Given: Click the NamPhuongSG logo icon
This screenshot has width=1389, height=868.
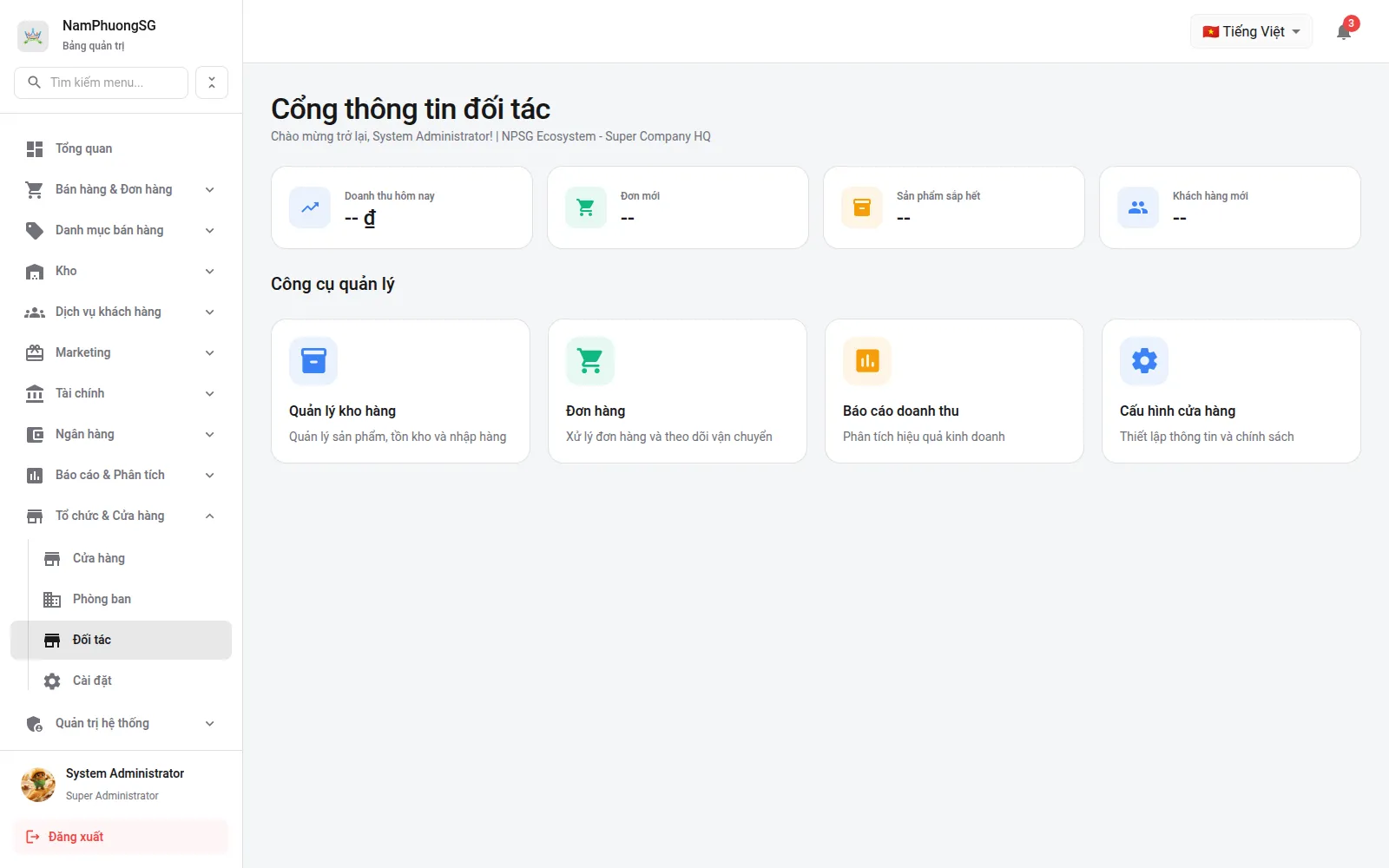Looking at the screenshot, I should pyautogui.click(x=33, y=36).
